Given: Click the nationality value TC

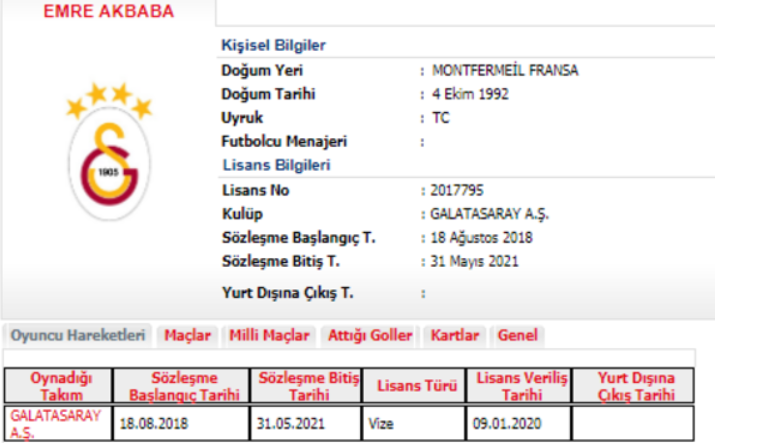Looking at the screenshot, I should [441, 118].
